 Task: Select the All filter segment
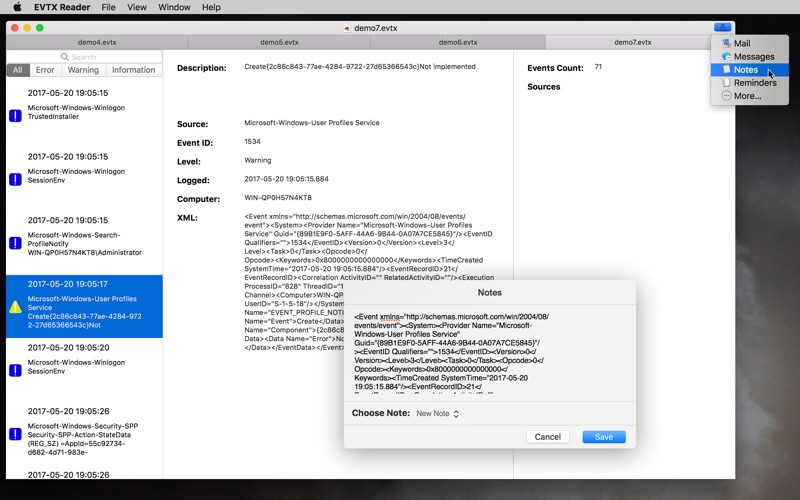(x=18, y=70)
